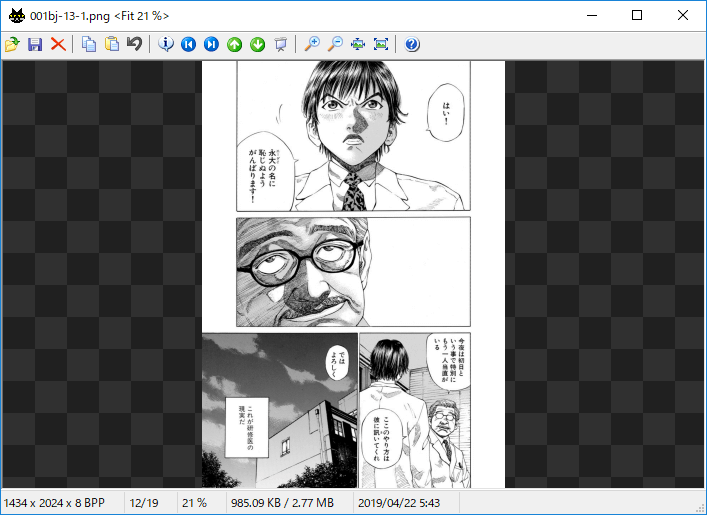Click the 21 % zoom value in status bar
The image size is (707, 515).
tap(194, 503)
